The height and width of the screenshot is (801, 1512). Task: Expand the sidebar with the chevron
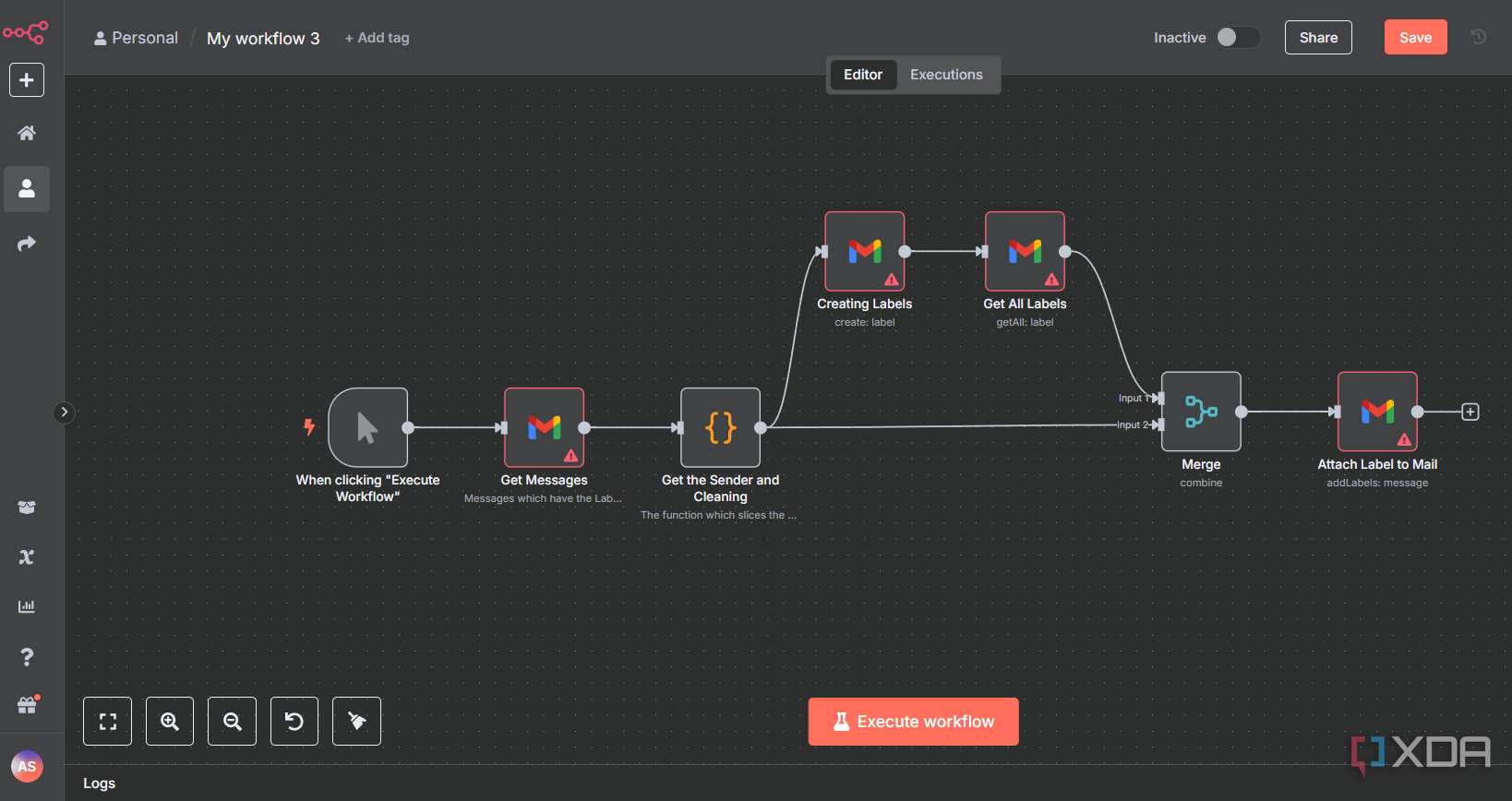[64, 412]
